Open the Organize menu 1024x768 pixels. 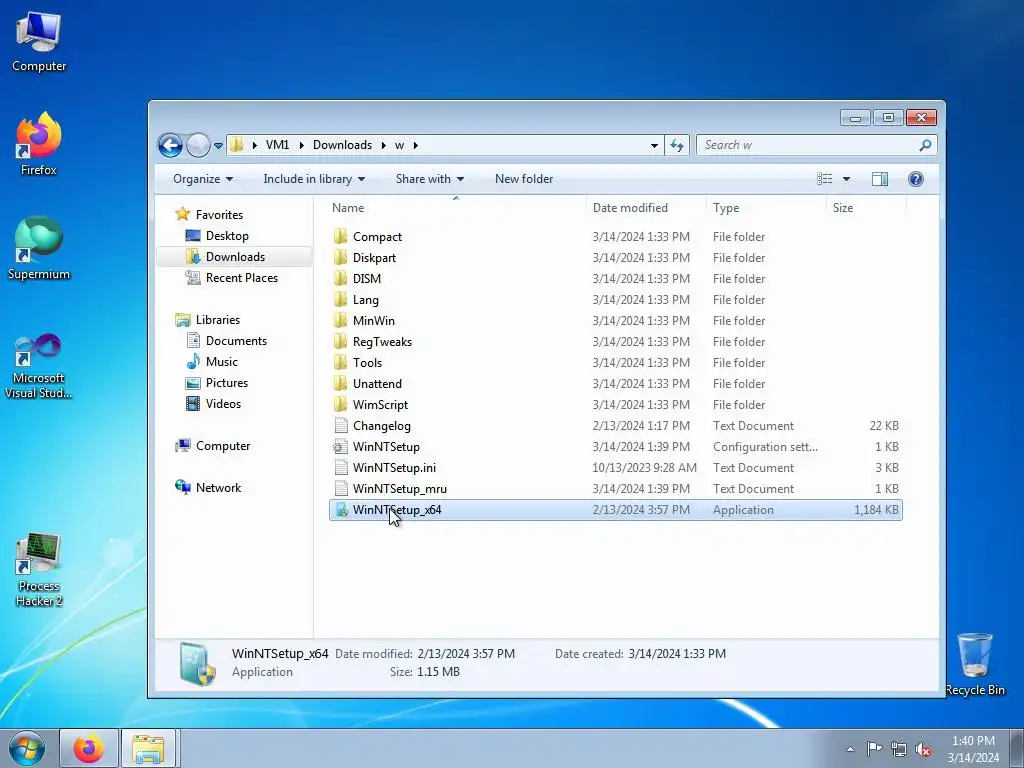(x=202, y=179)
